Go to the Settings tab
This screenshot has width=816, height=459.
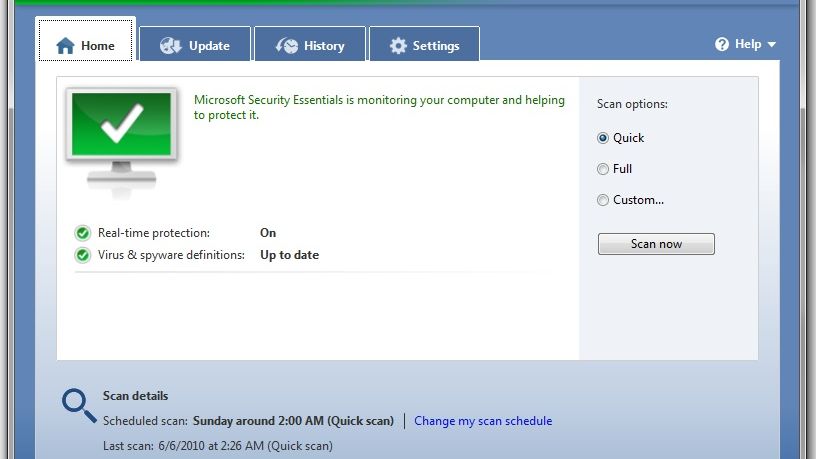424,46
